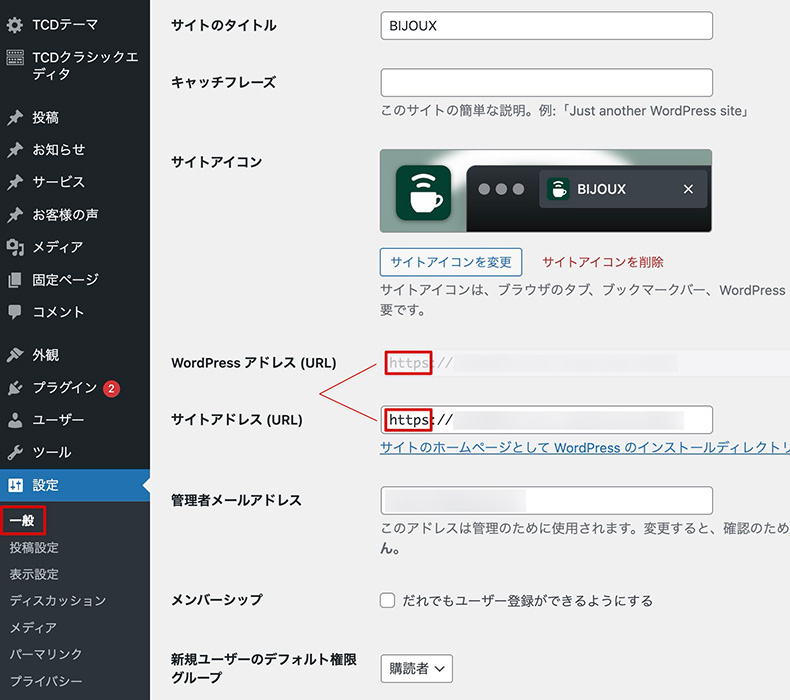
Task: Click the サイトアイコンを削除 link
Action: click(602, 262)
